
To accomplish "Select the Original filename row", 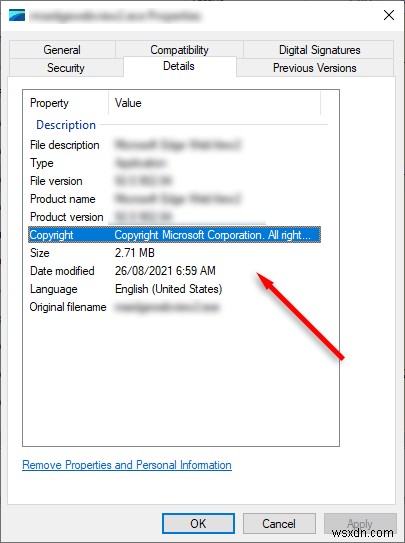I will (x=174, y=307).
